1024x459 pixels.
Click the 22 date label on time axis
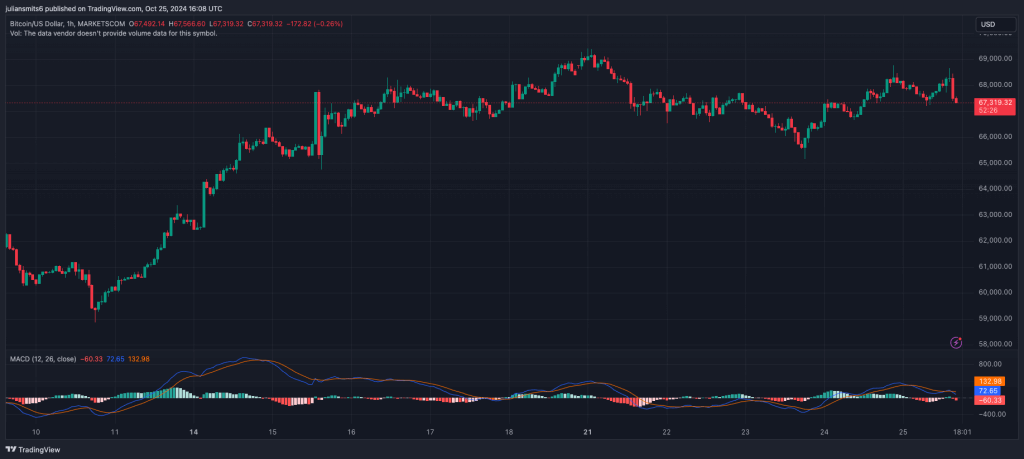[x=667, y=432]
